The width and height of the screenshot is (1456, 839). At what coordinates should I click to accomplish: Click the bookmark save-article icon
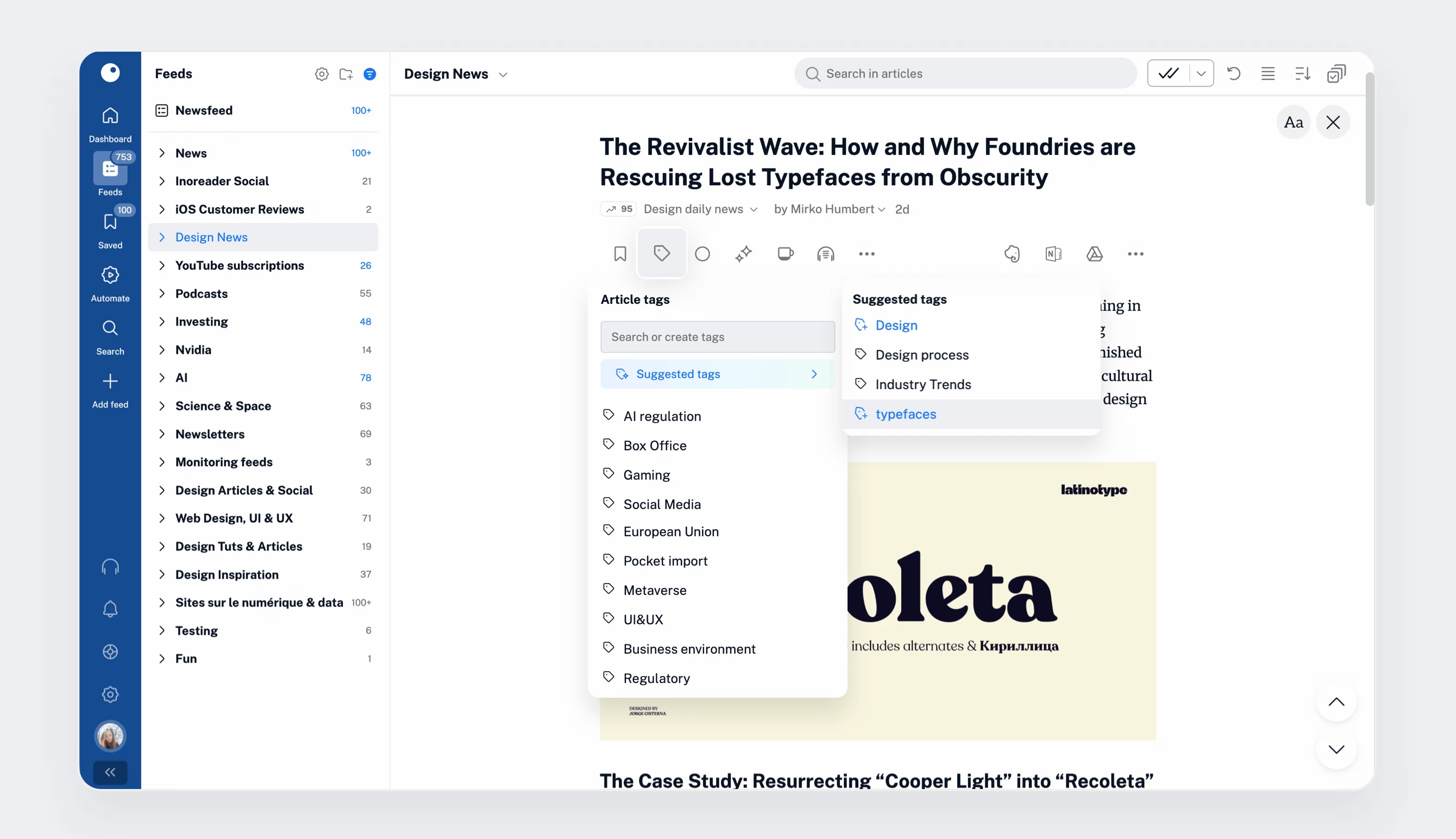(x=620, y=254)
